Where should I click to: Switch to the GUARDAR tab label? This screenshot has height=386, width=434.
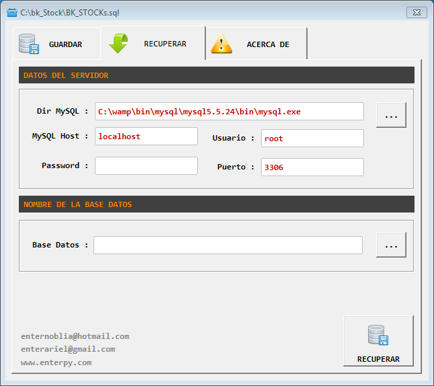(x=65, y=44)
